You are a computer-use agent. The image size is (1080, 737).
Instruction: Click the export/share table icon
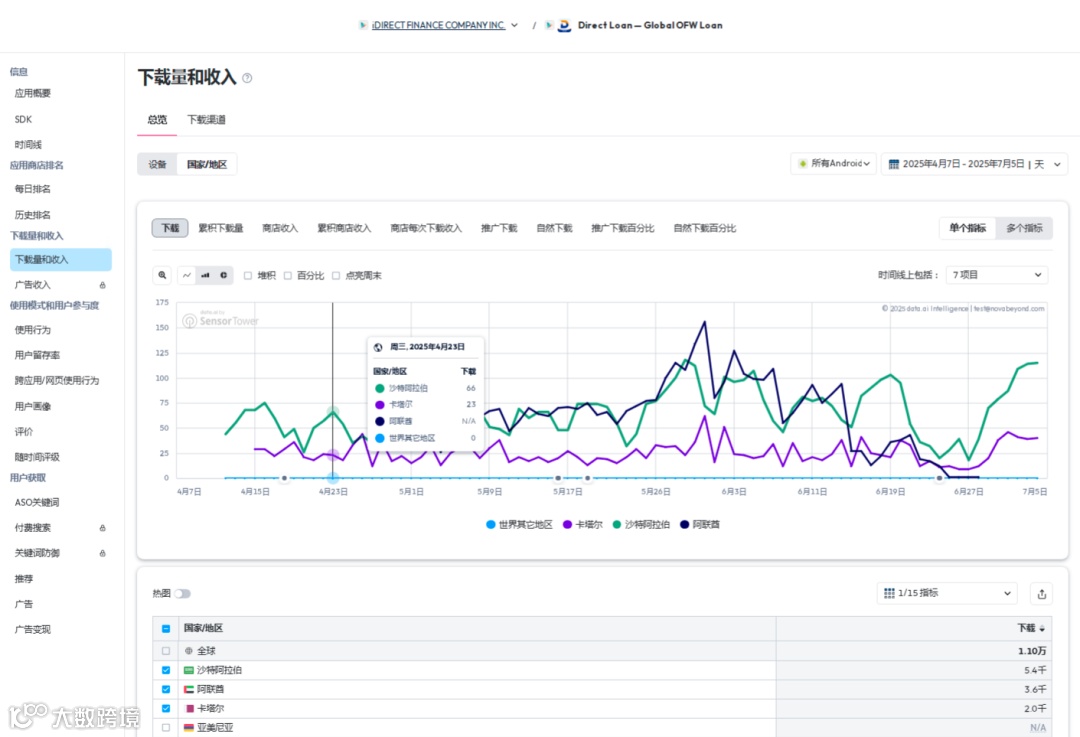point(1041,594)
